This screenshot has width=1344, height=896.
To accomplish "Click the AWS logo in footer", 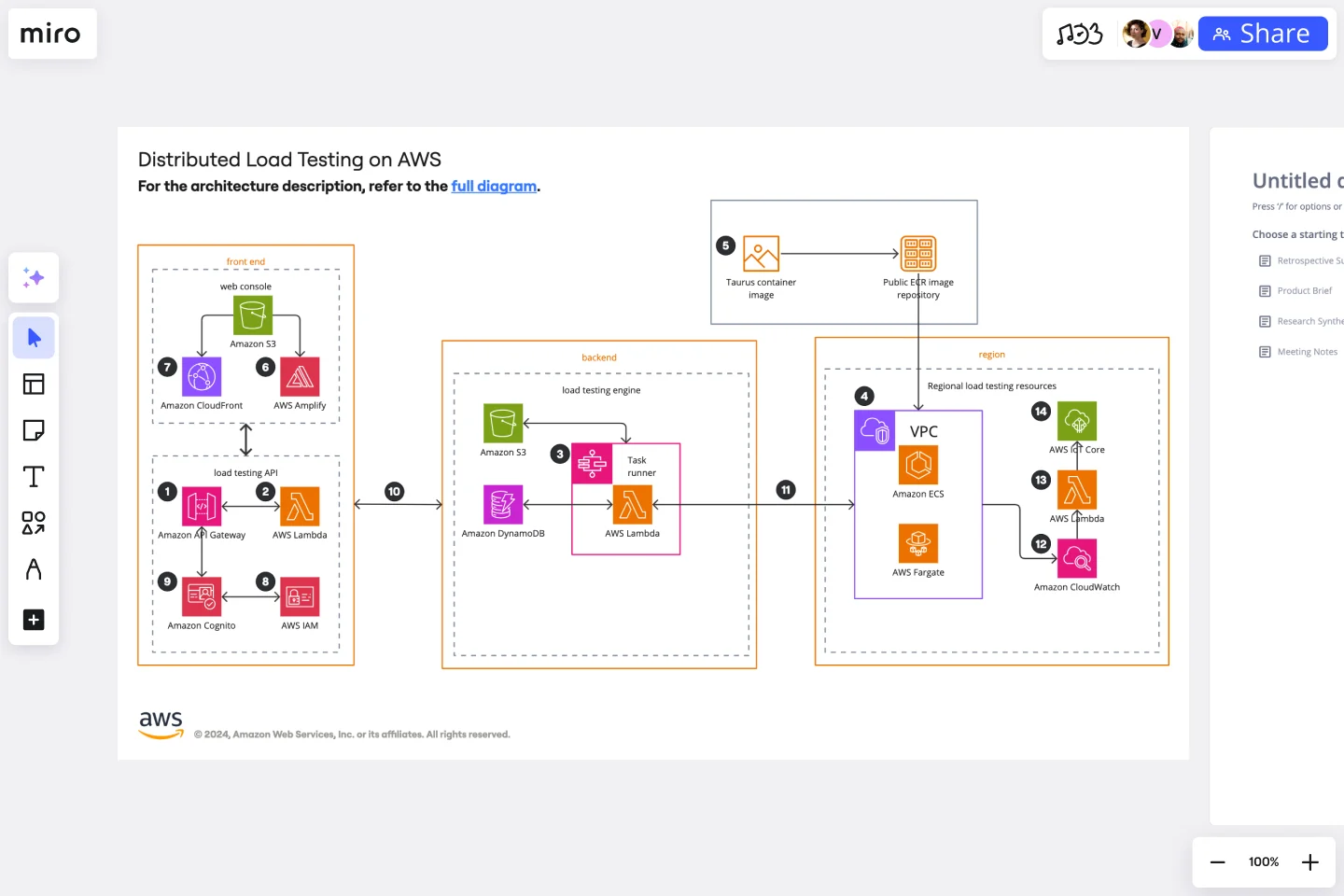I will [161, 724].
